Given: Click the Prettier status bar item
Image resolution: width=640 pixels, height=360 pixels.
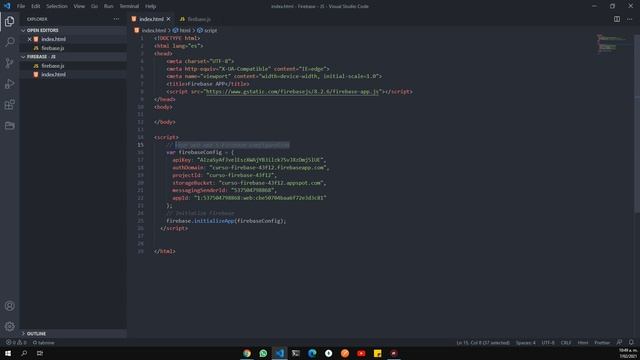Looking at the screenshot, I should (602, 342).
